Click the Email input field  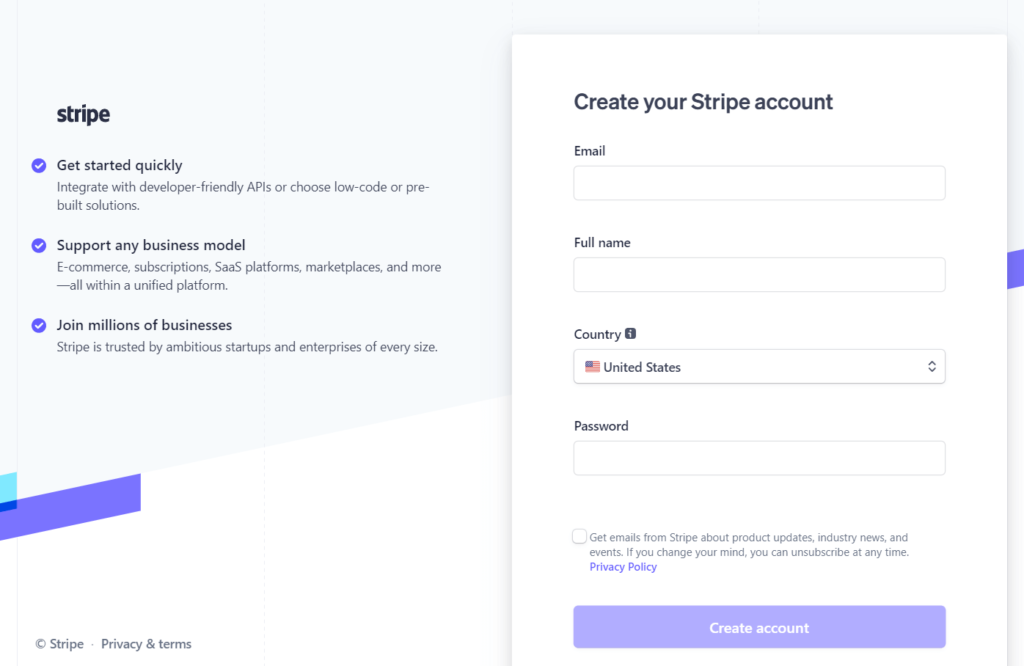(x=759, y=183)
